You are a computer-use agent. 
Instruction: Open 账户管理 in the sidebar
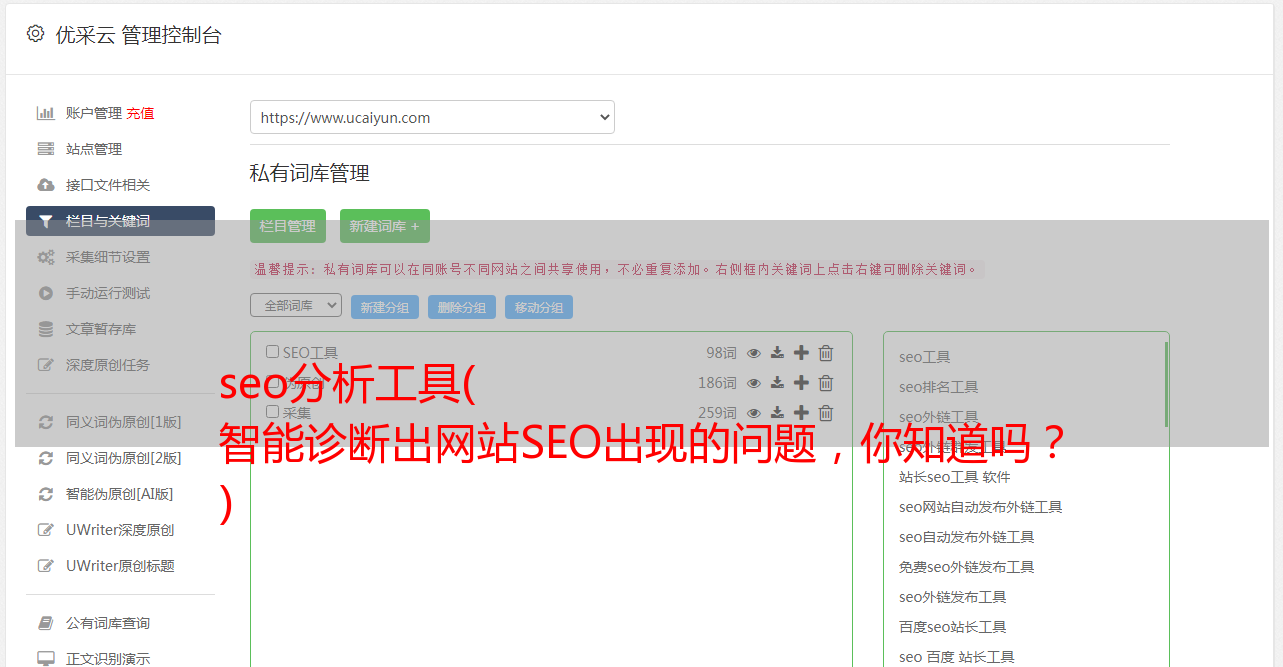[93, 113]
